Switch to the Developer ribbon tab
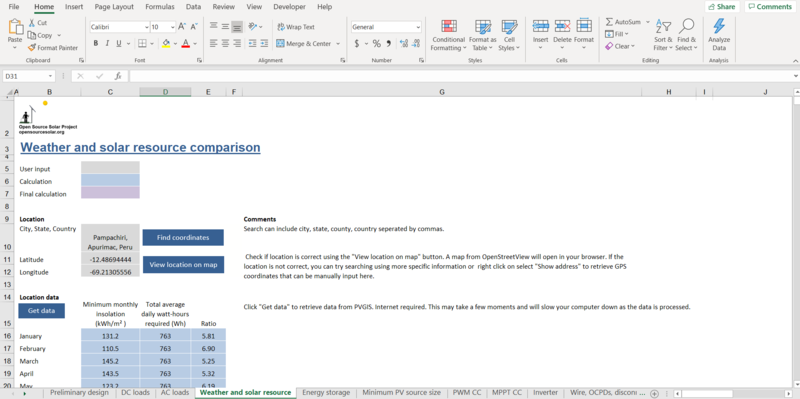The width and height of the screenshot is (800, 399). (x=289, y=7)
